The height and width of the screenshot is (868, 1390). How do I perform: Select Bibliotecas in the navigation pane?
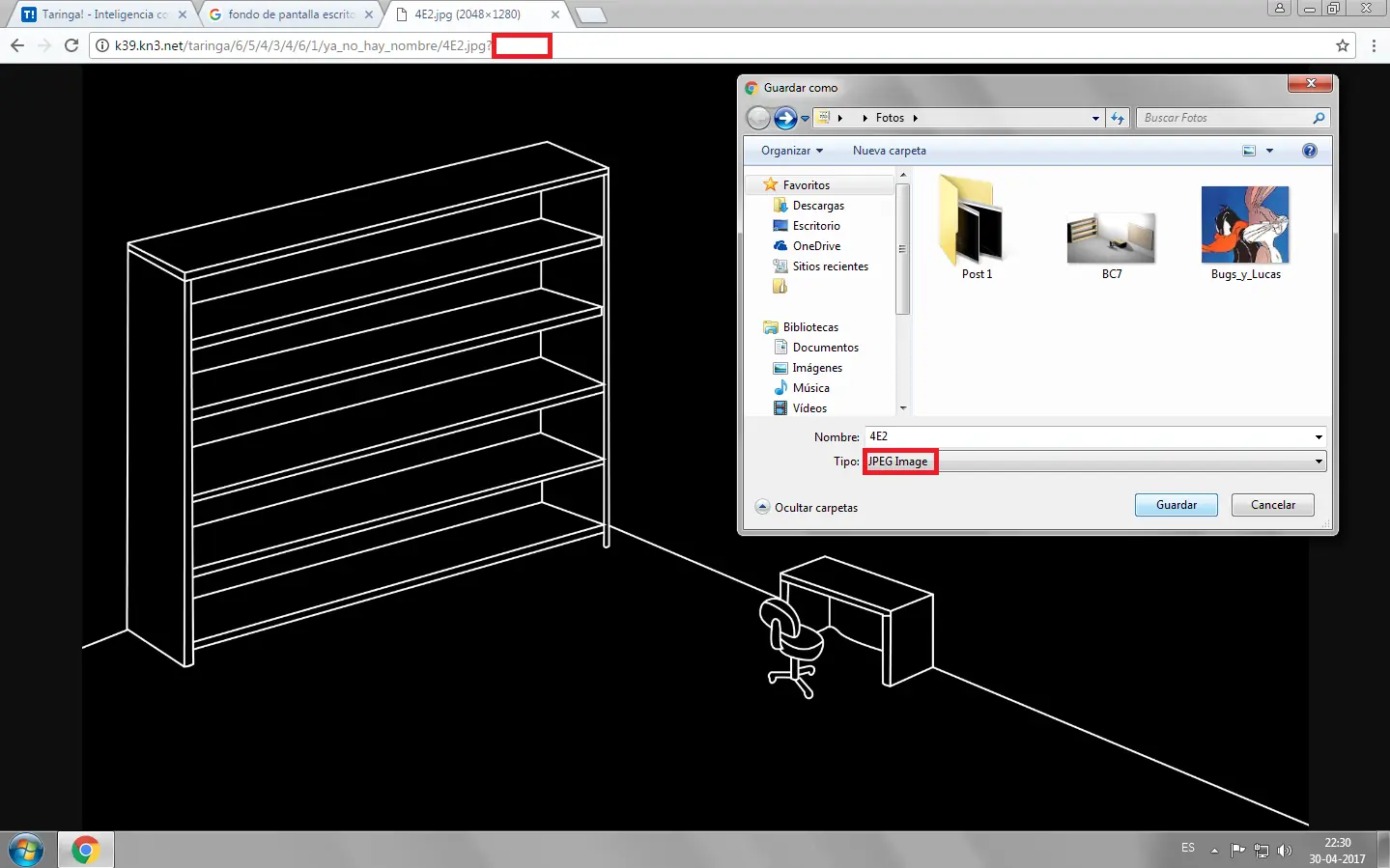tap(810, 327)
